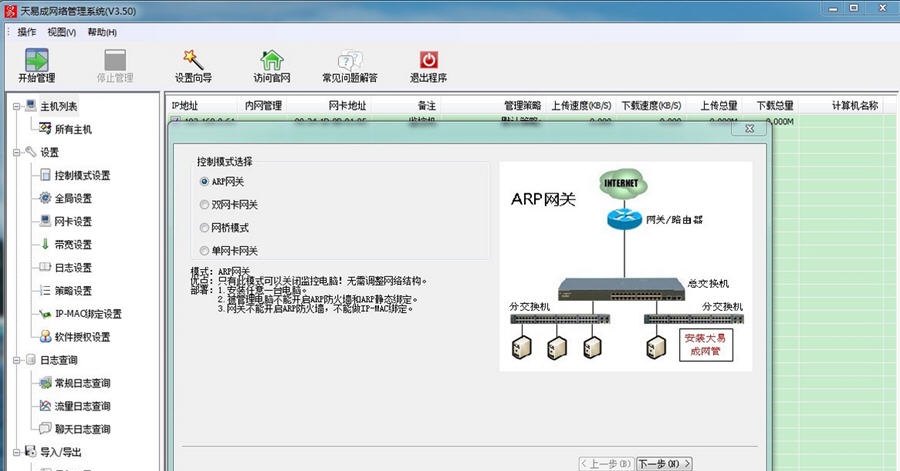
Task: Sort by 网卡地址 column header
Action: (x=347, y=106)
